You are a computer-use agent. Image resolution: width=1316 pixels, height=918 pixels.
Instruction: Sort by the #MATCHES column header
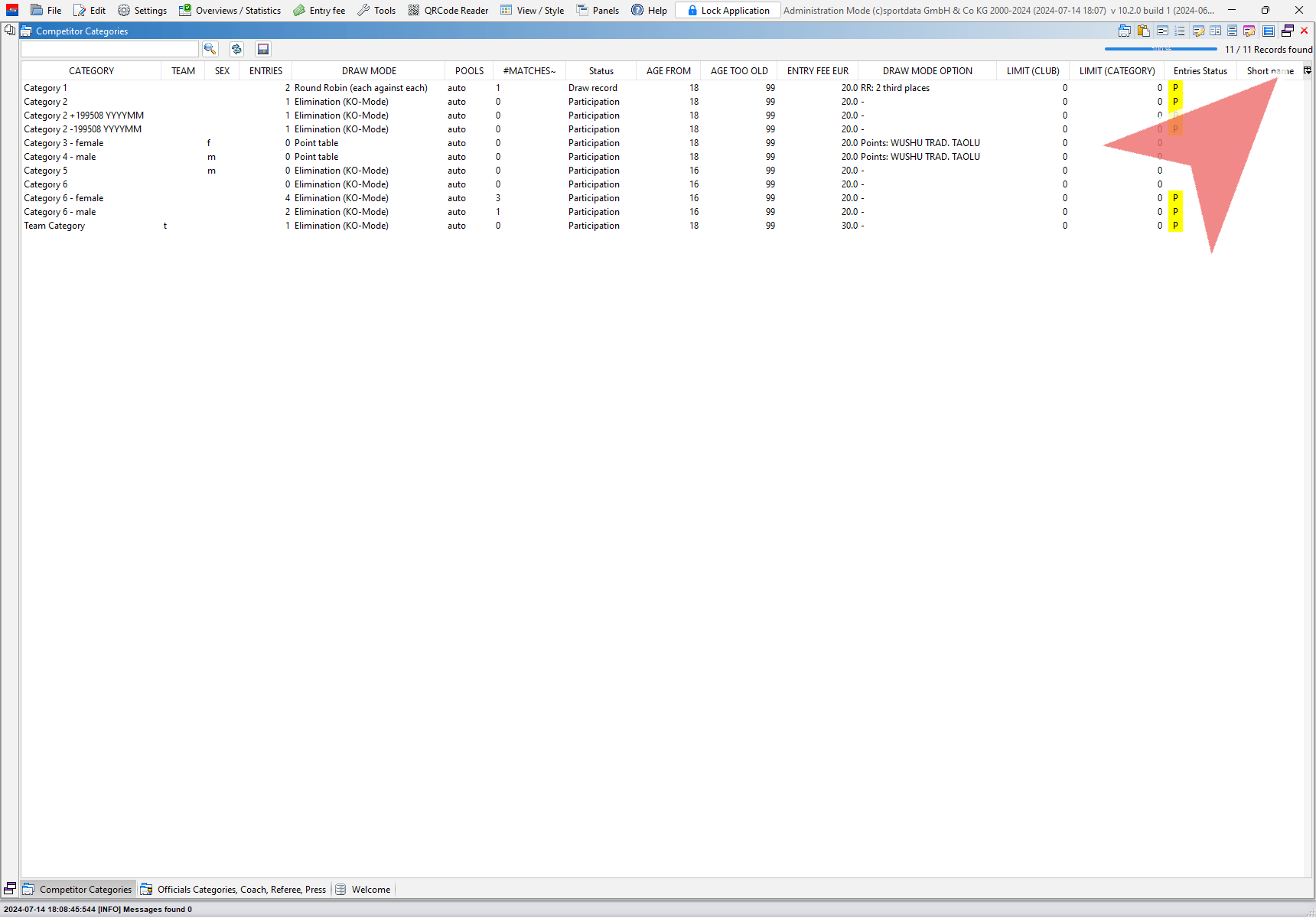[x=529, y=71]
